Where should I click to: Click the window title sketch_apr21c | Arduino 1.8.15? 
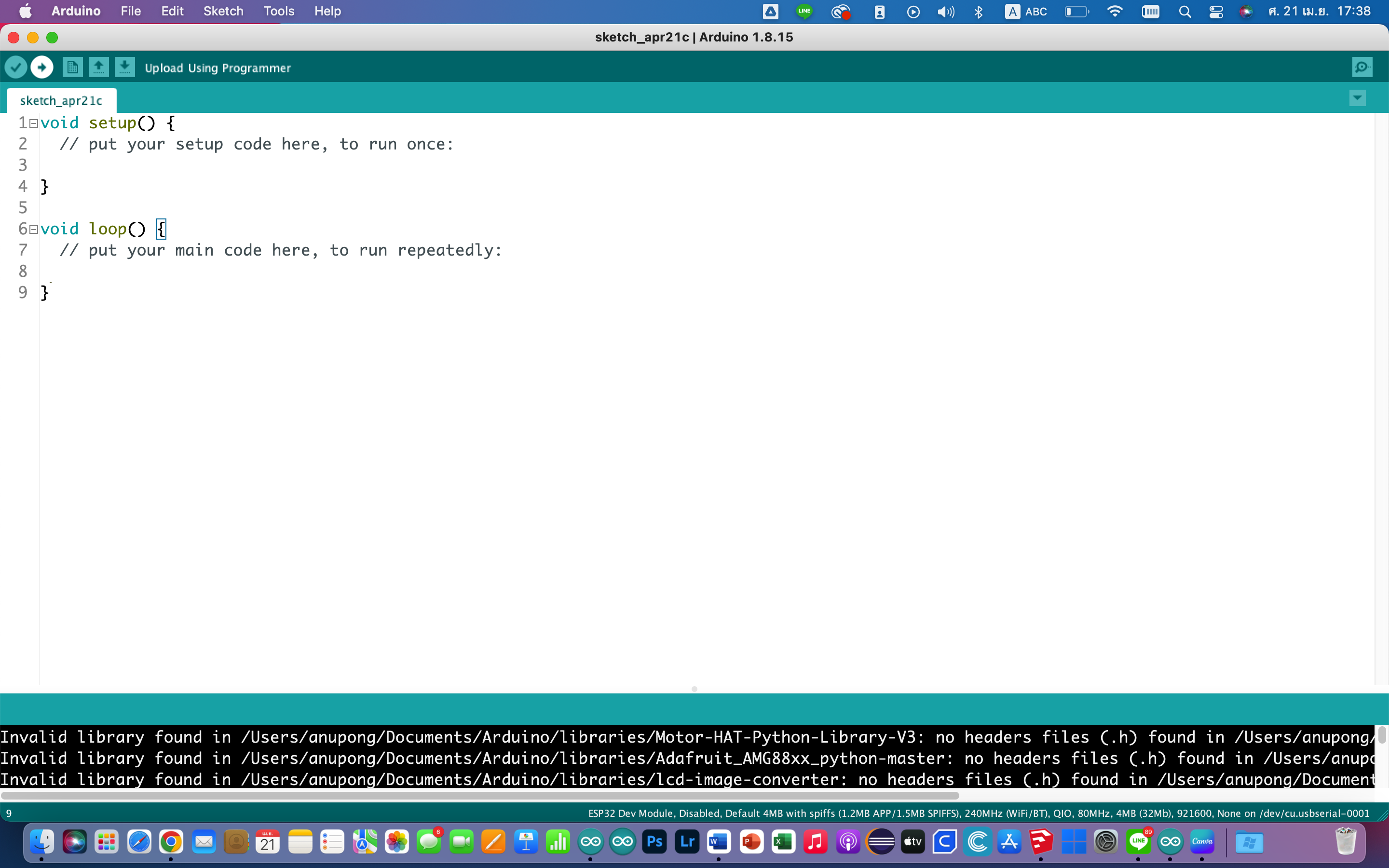[694, 37]
